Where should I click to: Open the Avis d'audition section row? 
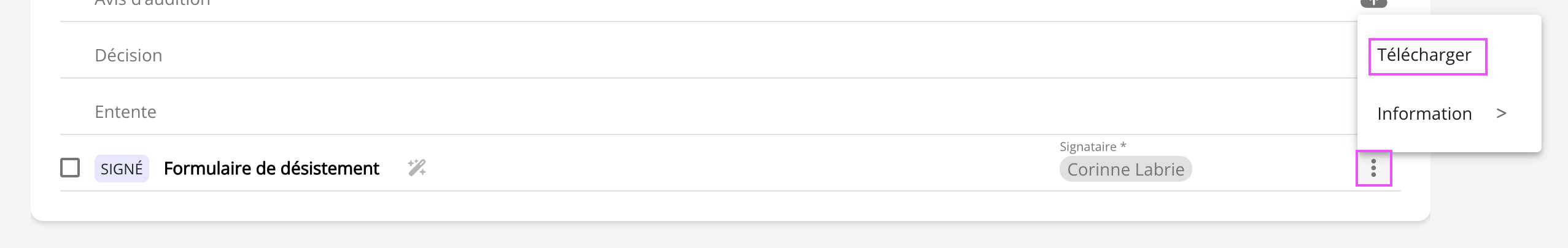coord(152,3)
